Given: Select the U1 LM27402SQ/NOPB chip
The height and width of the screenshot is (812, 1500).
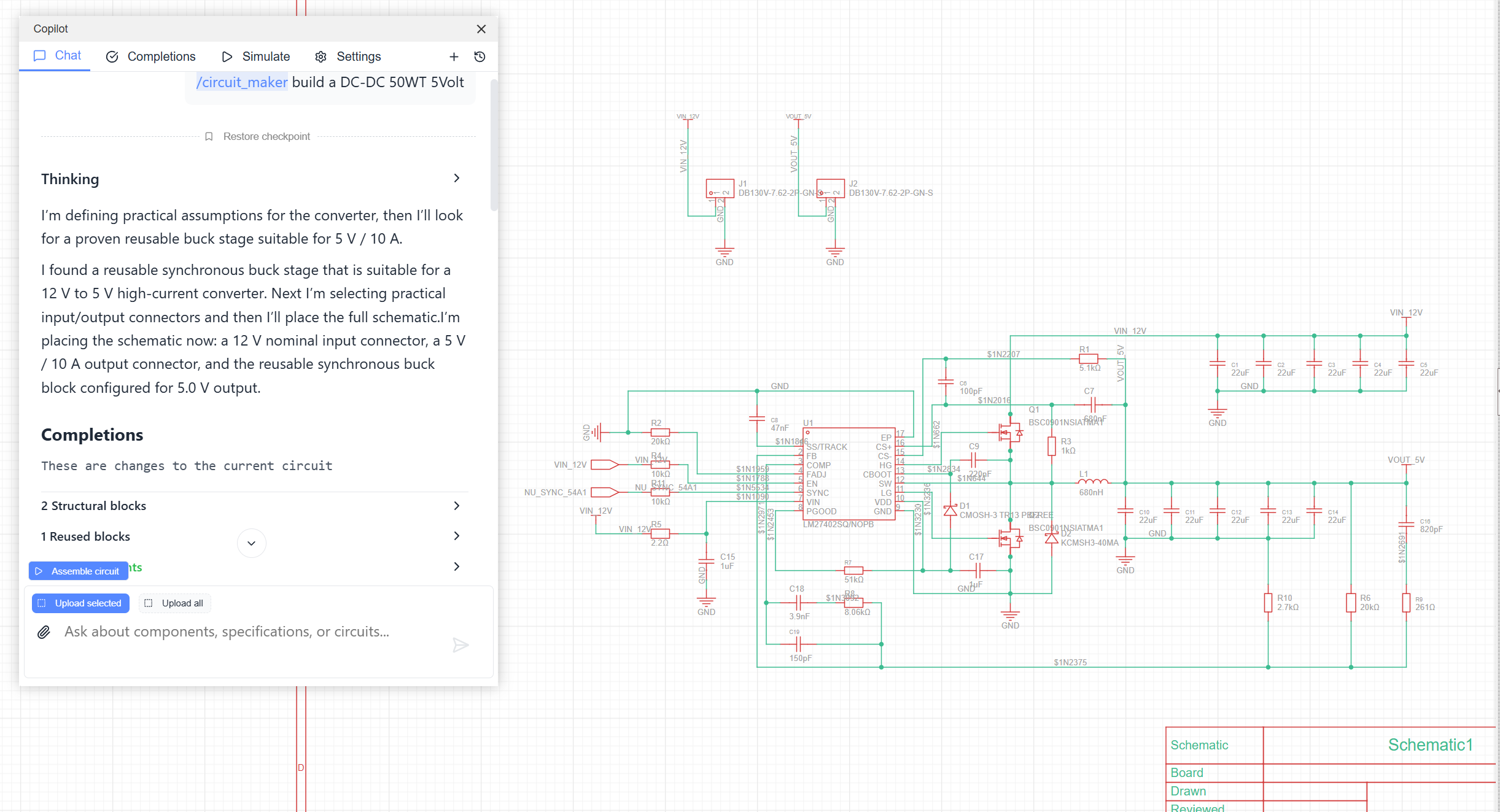Looking at the screenshot, I should point(849,473).
